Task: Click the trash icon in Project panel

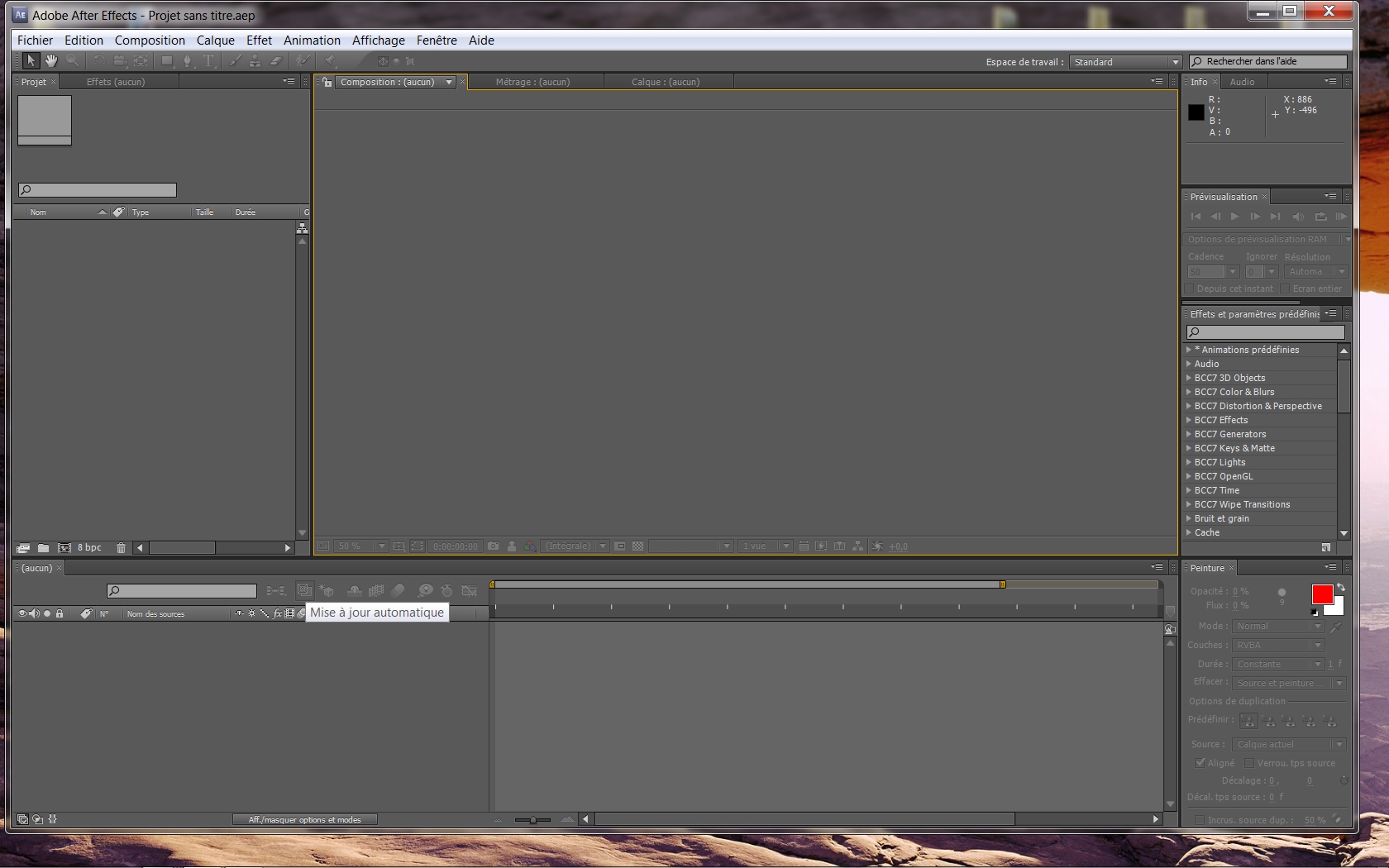Action: (x=122, y=548)
